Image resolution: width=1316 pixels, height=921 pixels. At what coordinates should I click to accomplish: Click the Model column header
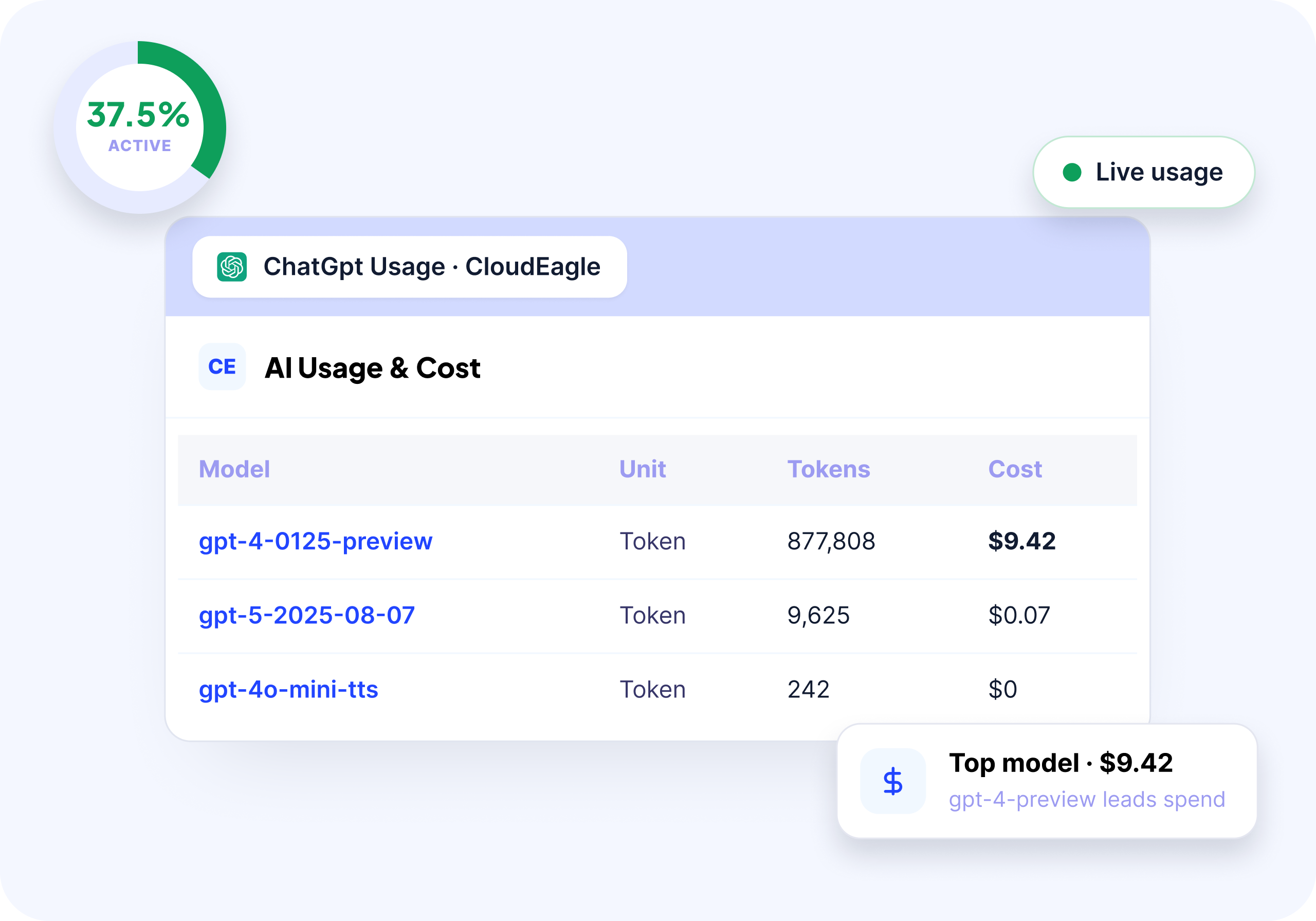234,469
